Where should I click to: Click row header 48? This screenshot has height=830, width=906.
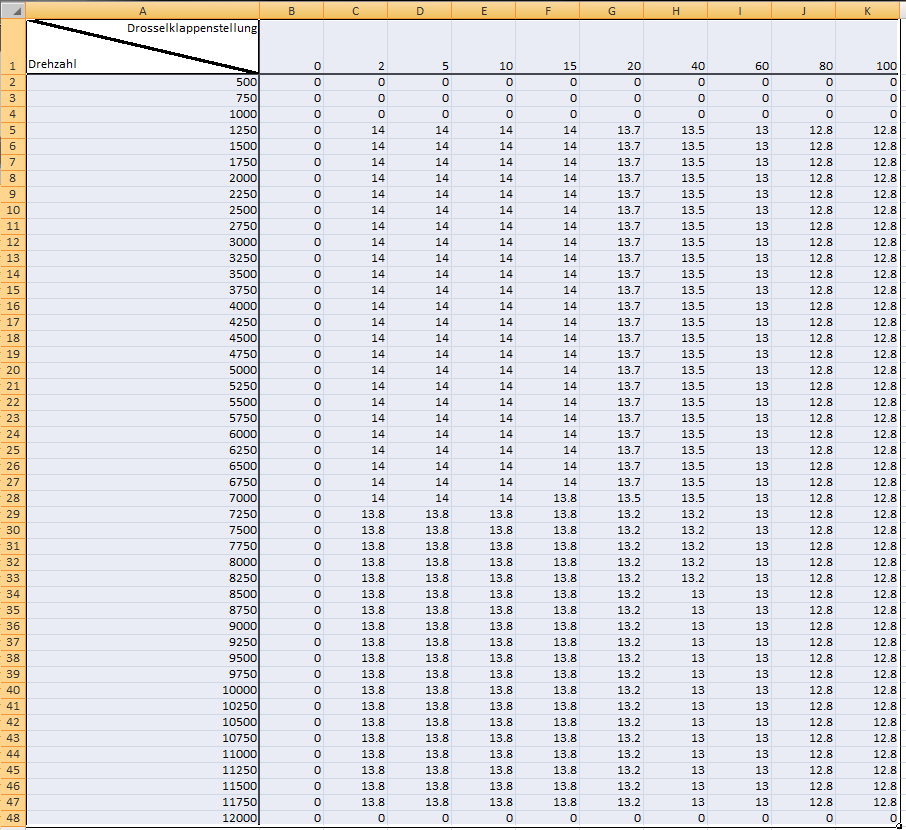[x=13, y=818]
